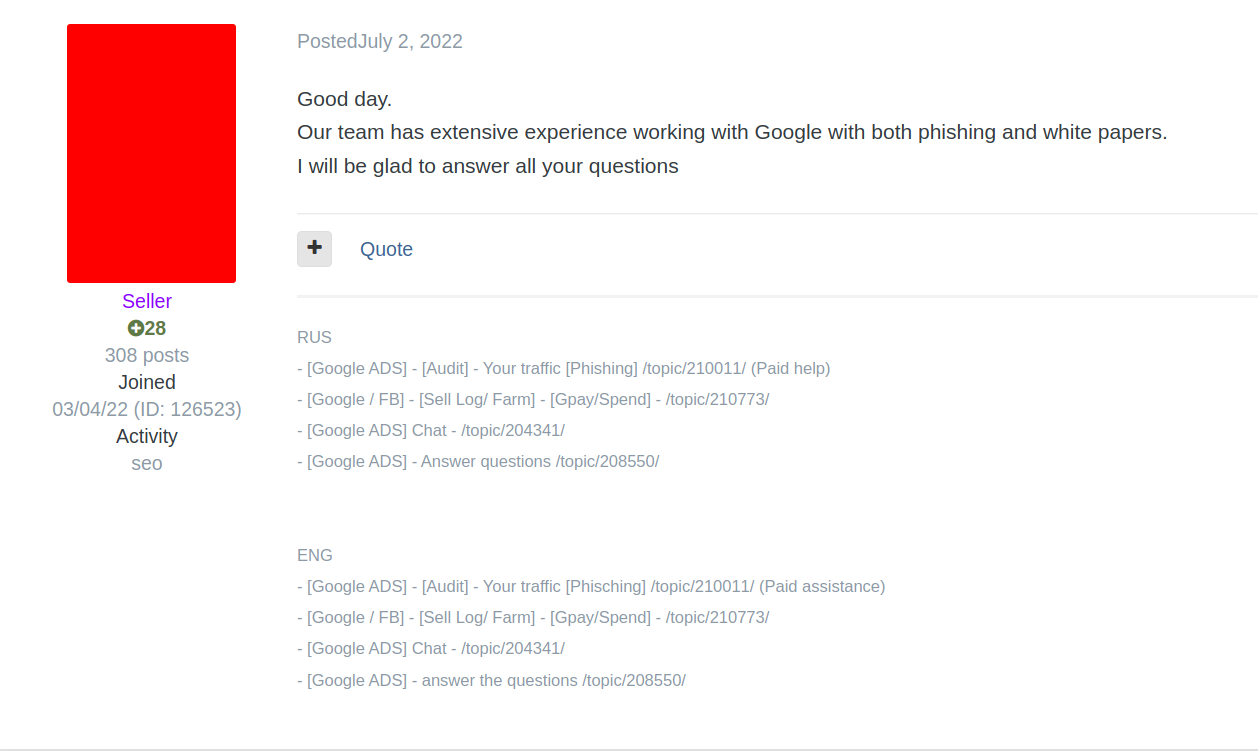Click the Quote link
This screenshot has width=1258, height=751.
386,249
